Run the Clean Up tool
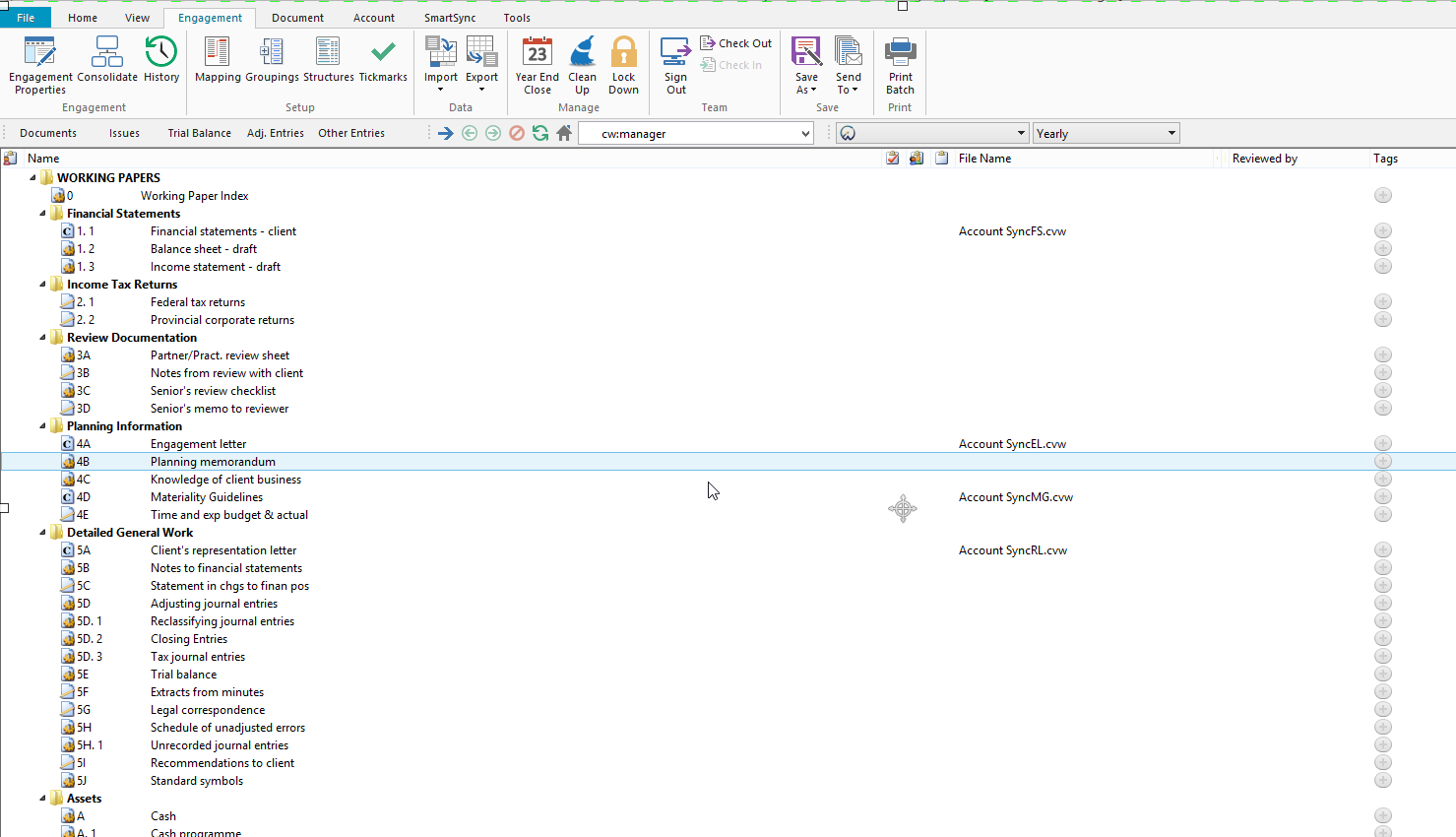The width and height of the screenshot is (1456, 837). click(582, 65)
